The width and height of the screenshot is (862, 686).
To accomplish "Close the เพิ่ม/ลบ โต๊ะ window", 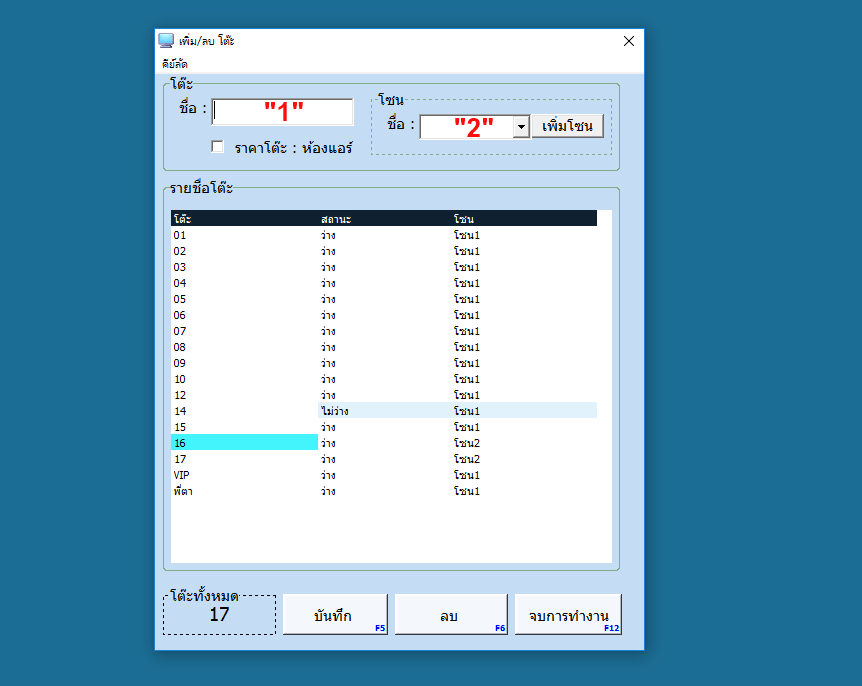I will click(629, 41).
